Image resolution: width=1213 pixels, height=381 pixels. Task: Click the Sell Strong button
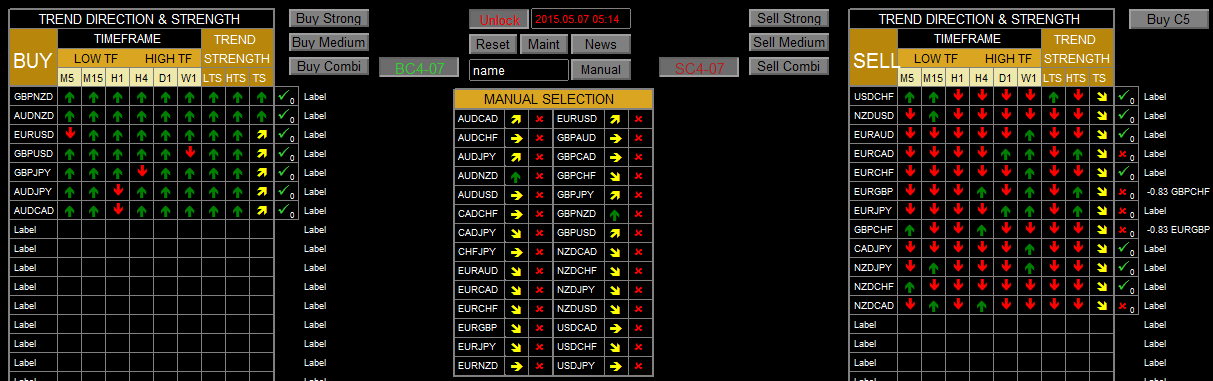pos(789,18)
